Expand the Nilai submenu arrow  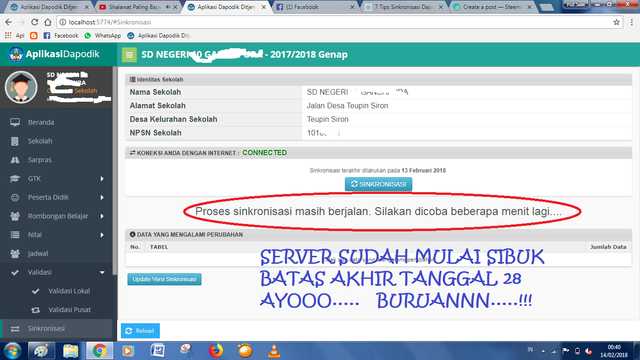click(x=102, y=235)
